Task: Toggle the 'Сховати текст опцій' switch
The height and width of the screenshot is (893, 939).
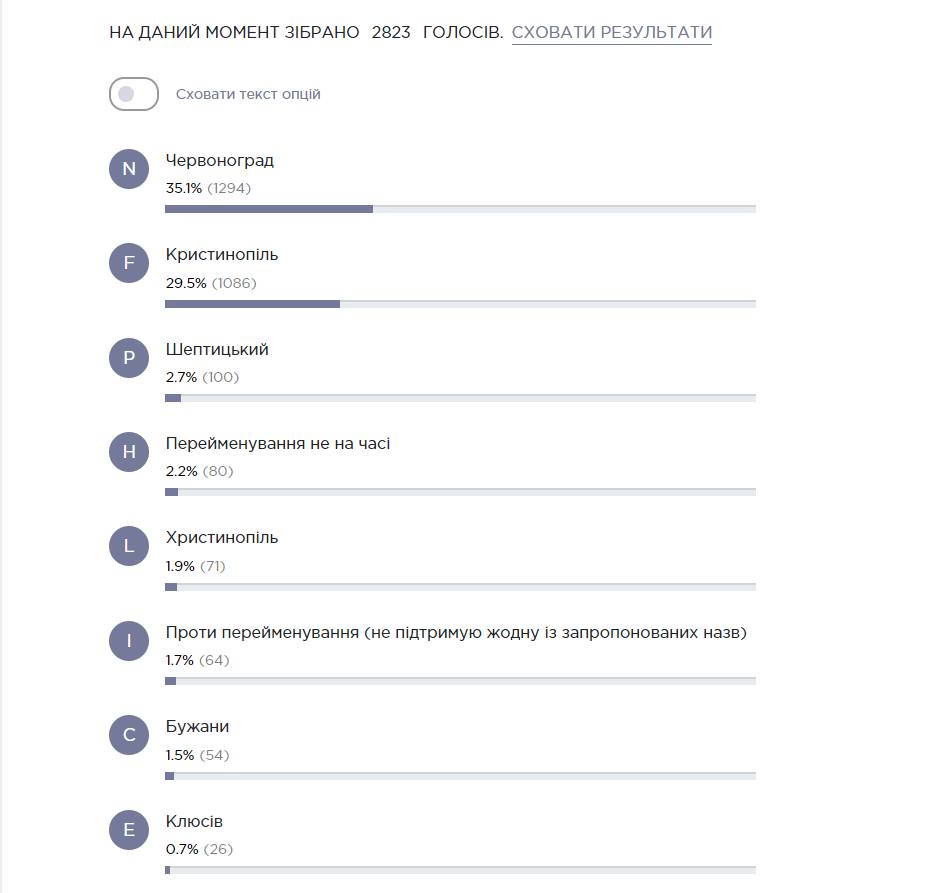Action: coord(134,94)
